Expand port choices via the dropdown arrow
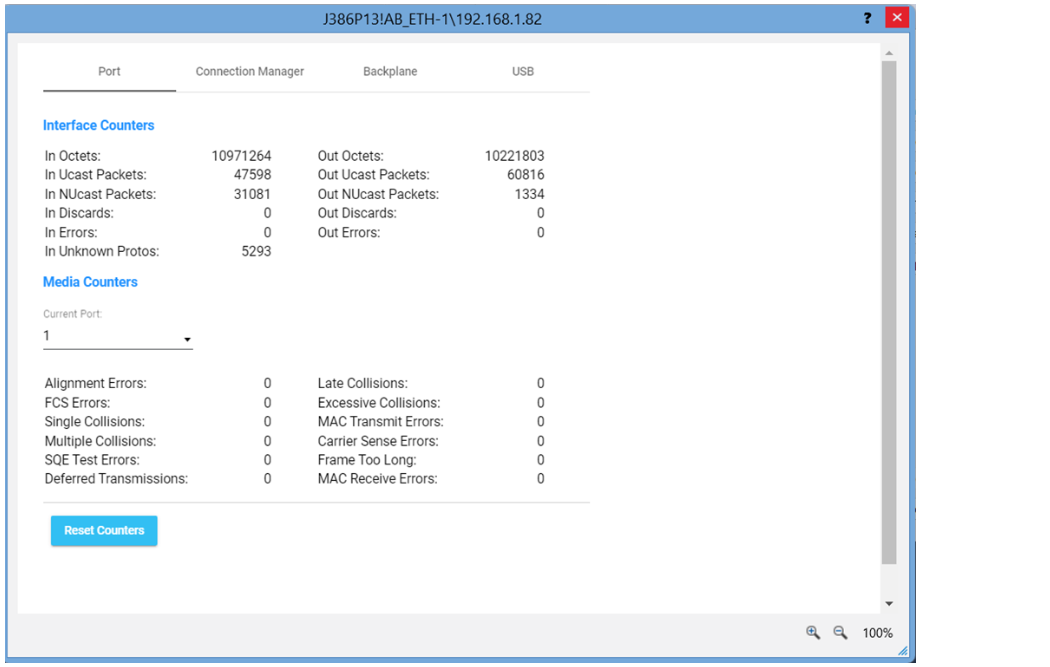This screenshot has height=667, width=1050. click(x=186, y=340)
